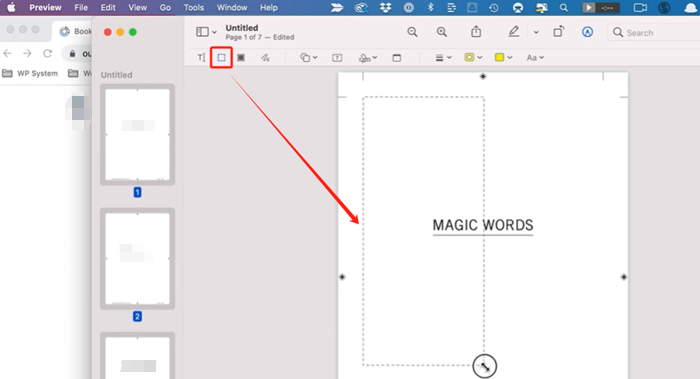Zoom out of the document
This screenshot has height=379, width=700.
(412, 32)
